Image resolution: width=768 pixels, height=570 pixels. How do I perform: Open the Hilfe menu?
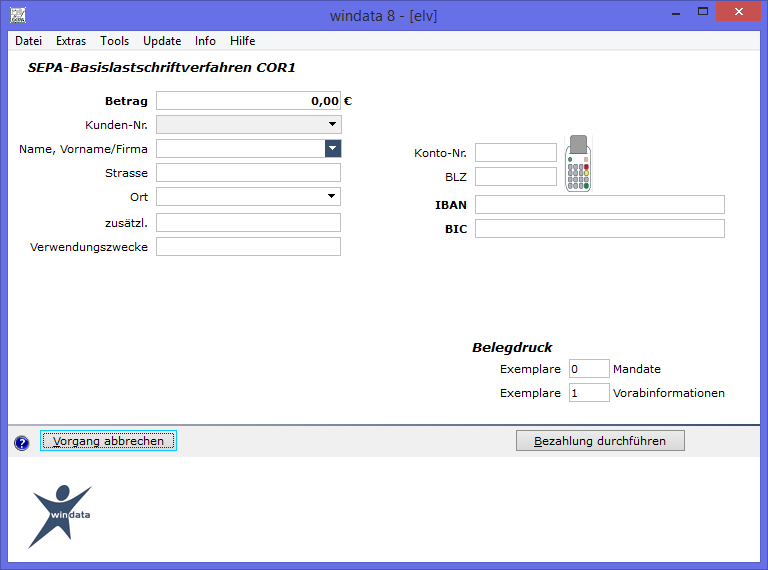242,41
